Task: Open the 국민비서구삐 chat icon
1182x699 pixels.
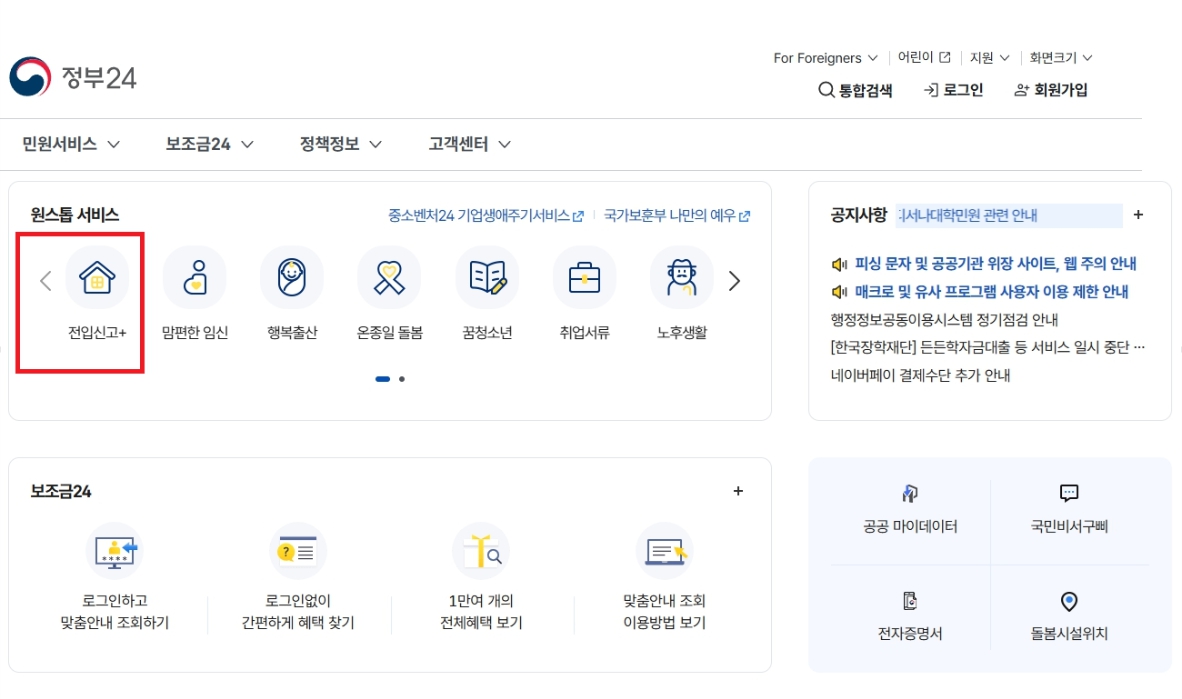Action: tap(1069, 493)
